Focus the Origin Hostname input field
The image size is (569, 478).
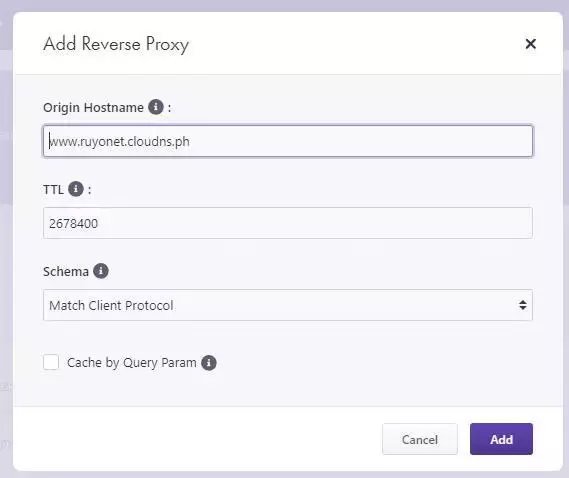click(288, 141)
